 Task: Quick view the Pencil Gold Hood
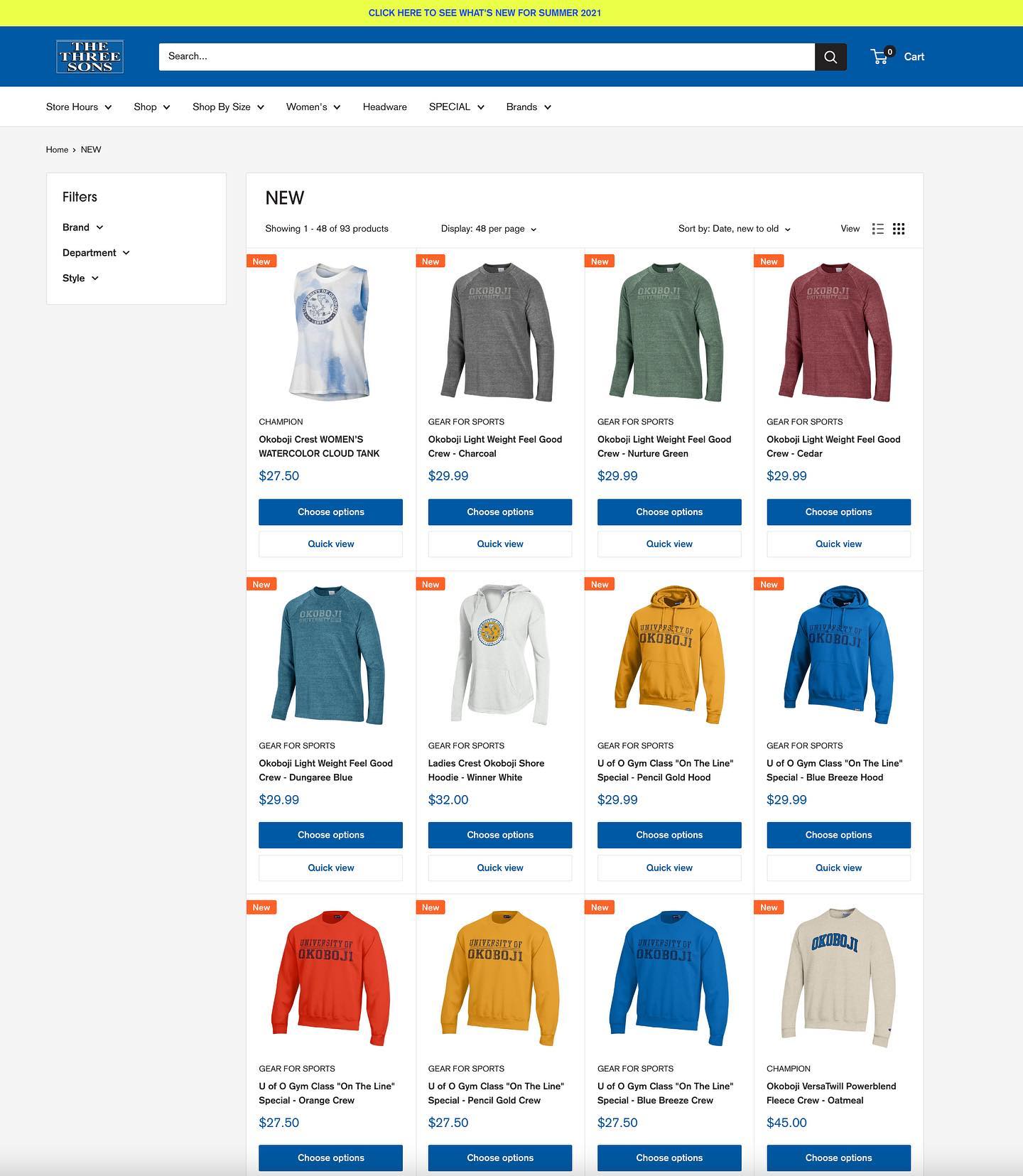[669, 868]
